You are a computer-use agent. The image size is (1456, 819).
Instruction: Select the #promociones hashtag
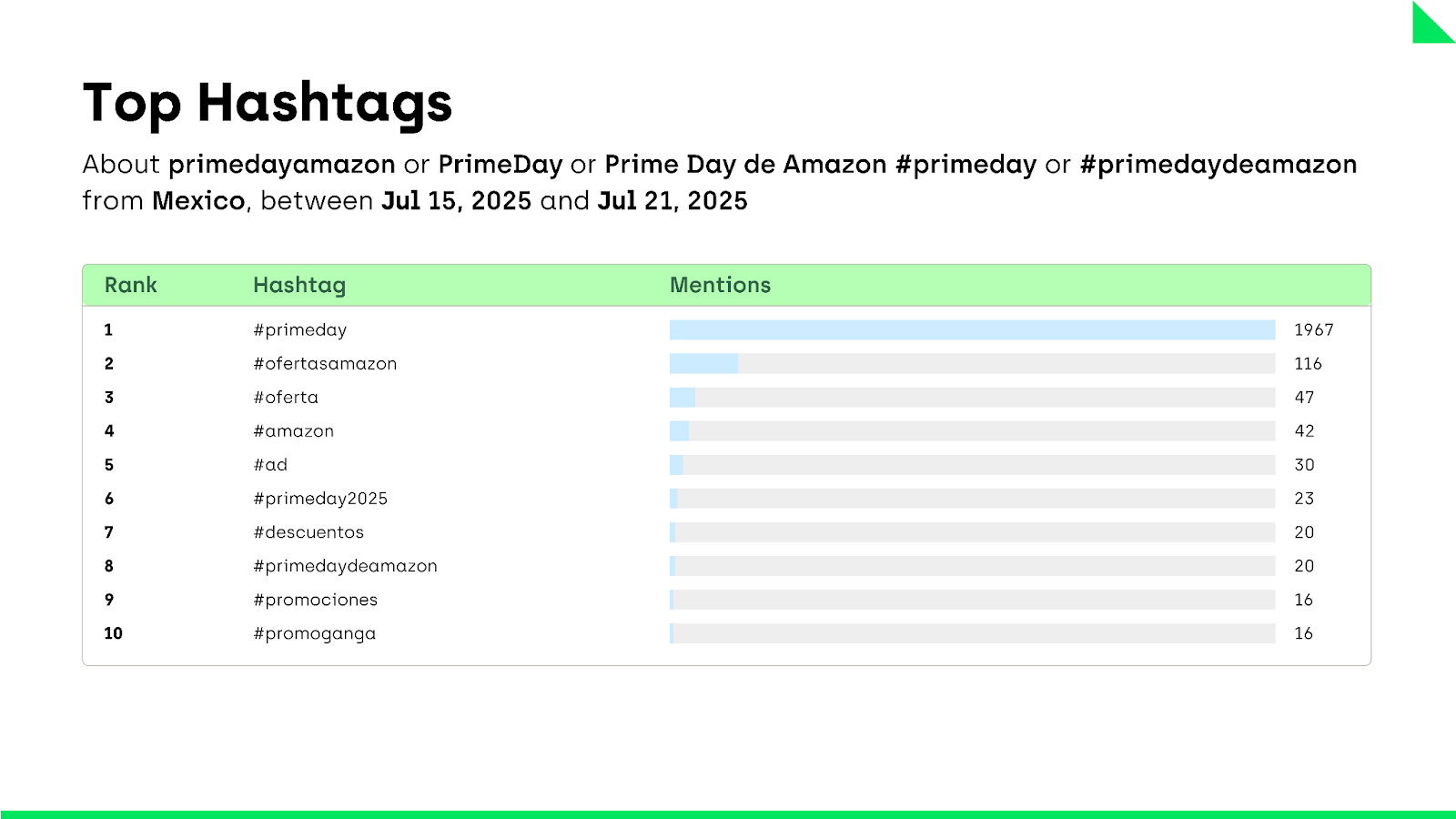pyautogui.click(x=315, y=600)
